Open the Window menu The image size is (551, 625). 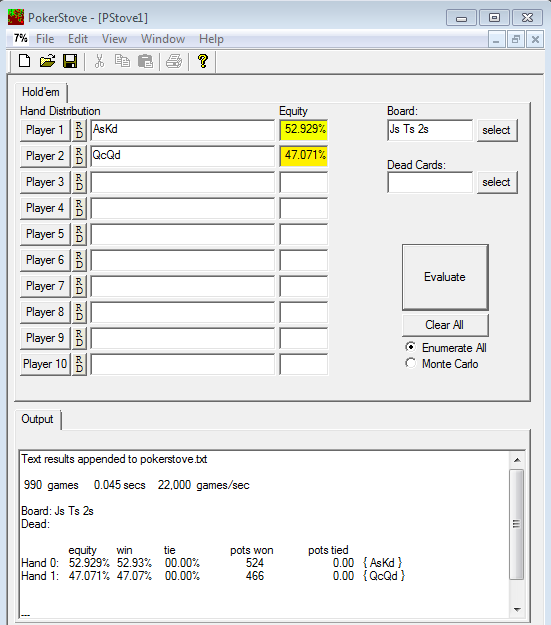163,39
